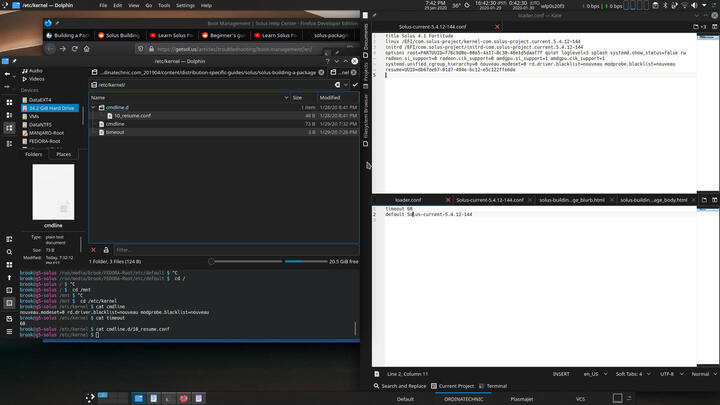The image size is (720, 405).
Task: Open the location history dropdown arrow
Action: 346,85
